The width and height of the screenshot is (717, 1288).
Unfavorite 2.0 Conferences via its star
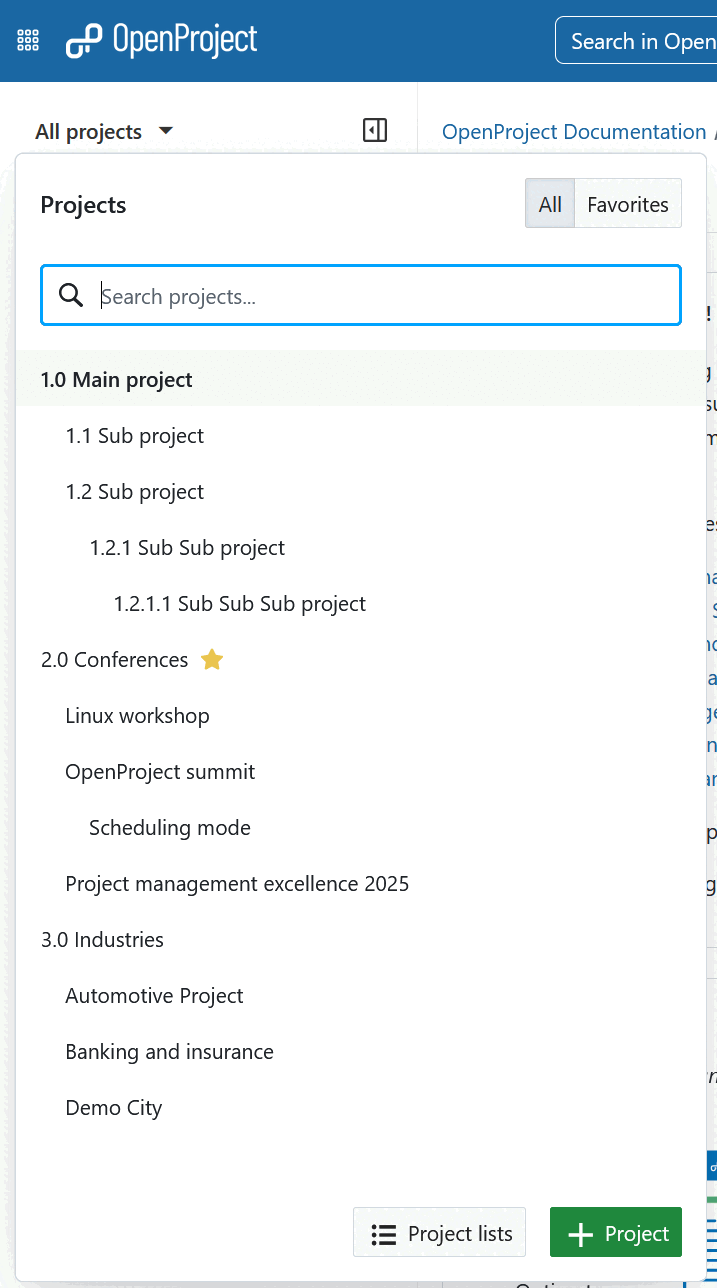tap(211, 659)
